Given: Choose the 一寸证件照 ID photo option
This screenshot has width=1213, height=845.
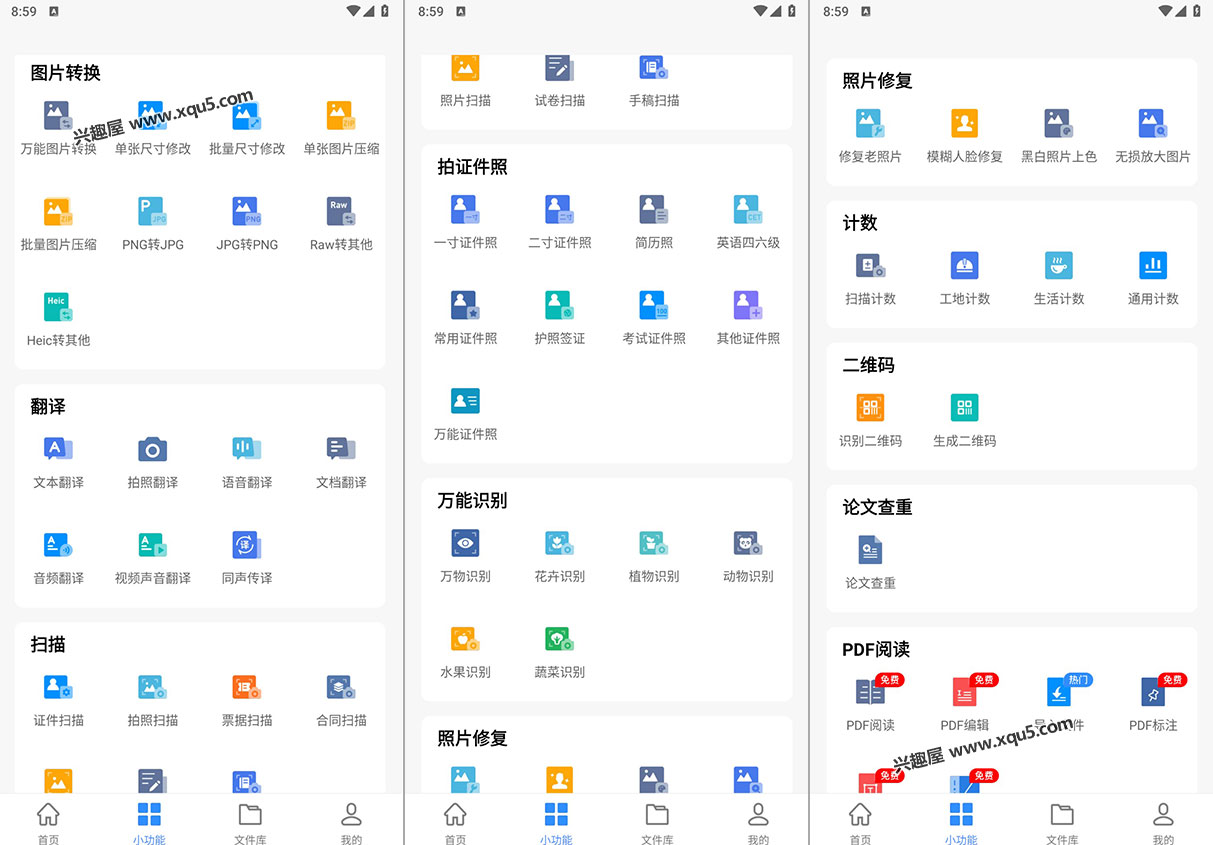Looking at the screenshot, I should pos(465,210).
